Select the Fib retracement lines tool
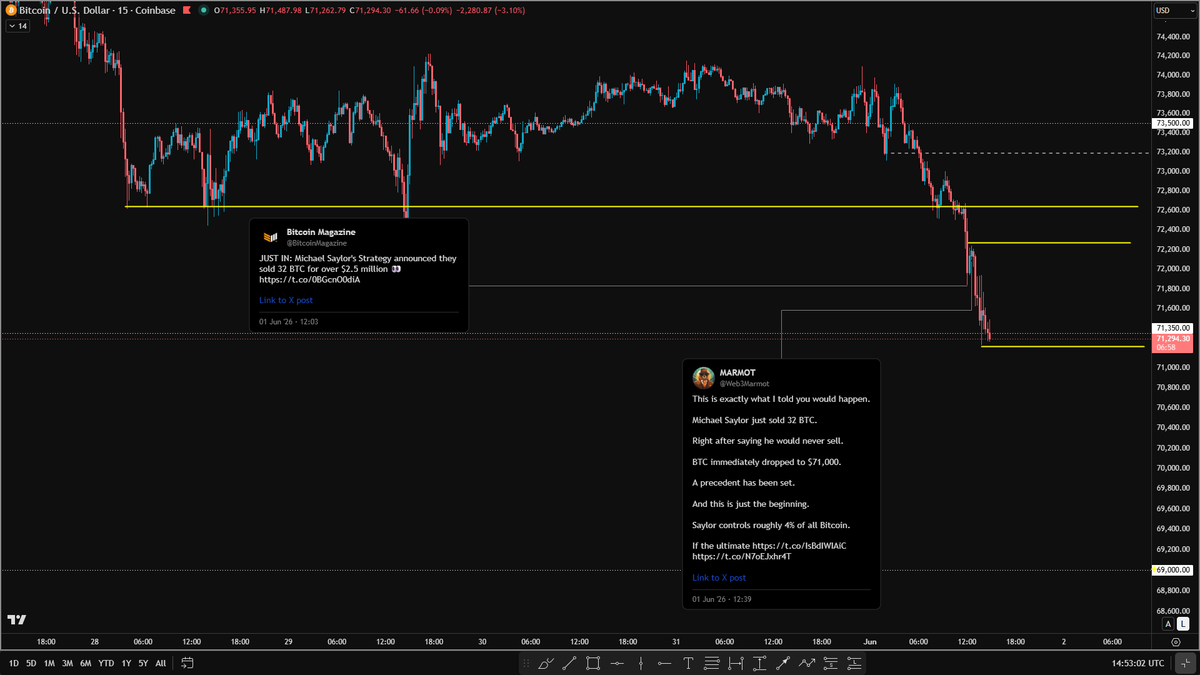The image size is (1200, 675). [x=712, y=663]
